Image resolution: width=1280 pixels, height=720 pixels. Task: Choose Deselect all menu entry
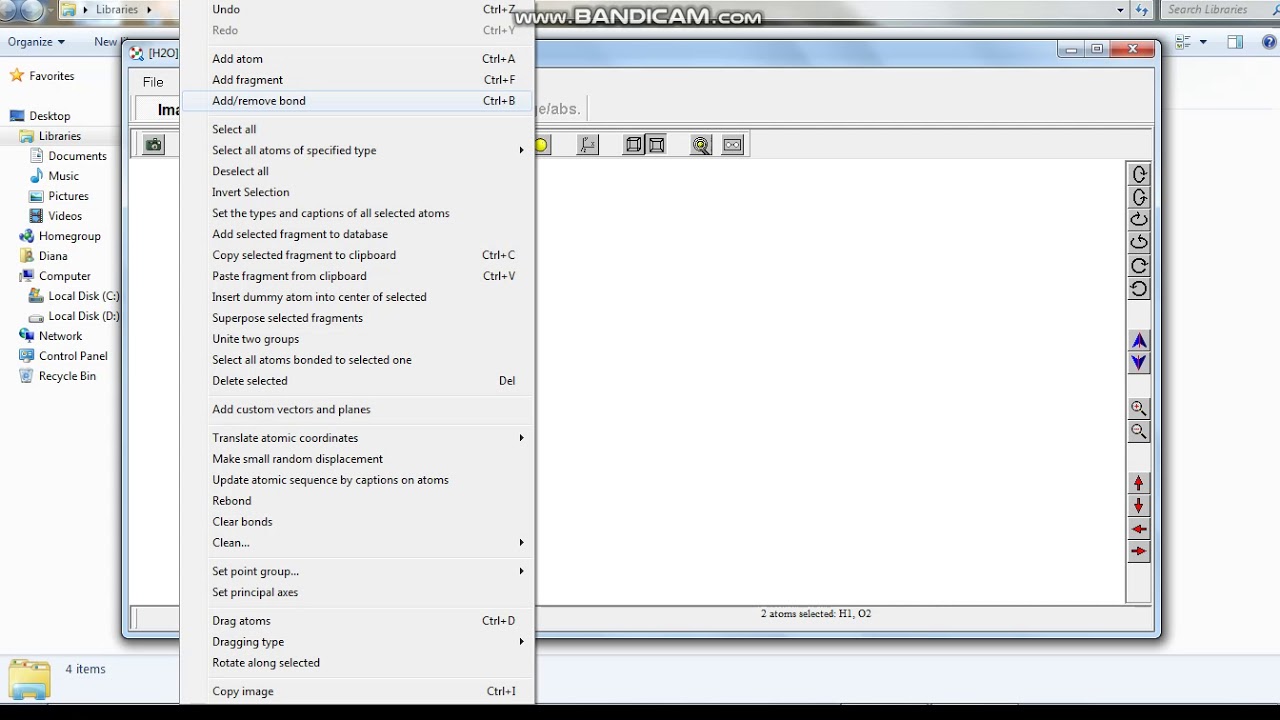click(x=358, y=171)
